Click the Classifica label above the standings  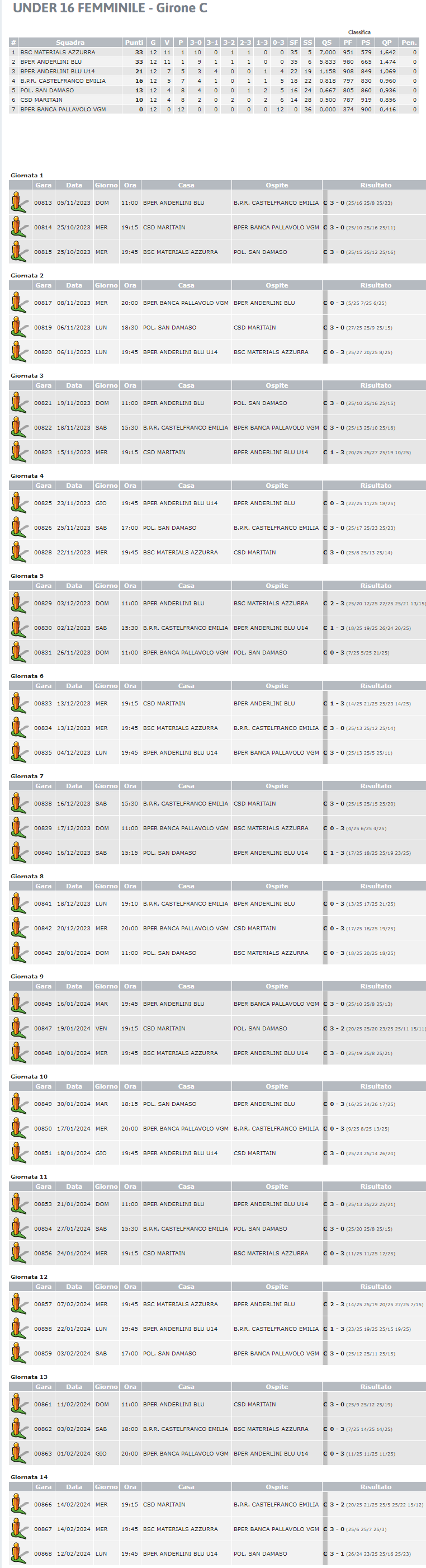359,32
